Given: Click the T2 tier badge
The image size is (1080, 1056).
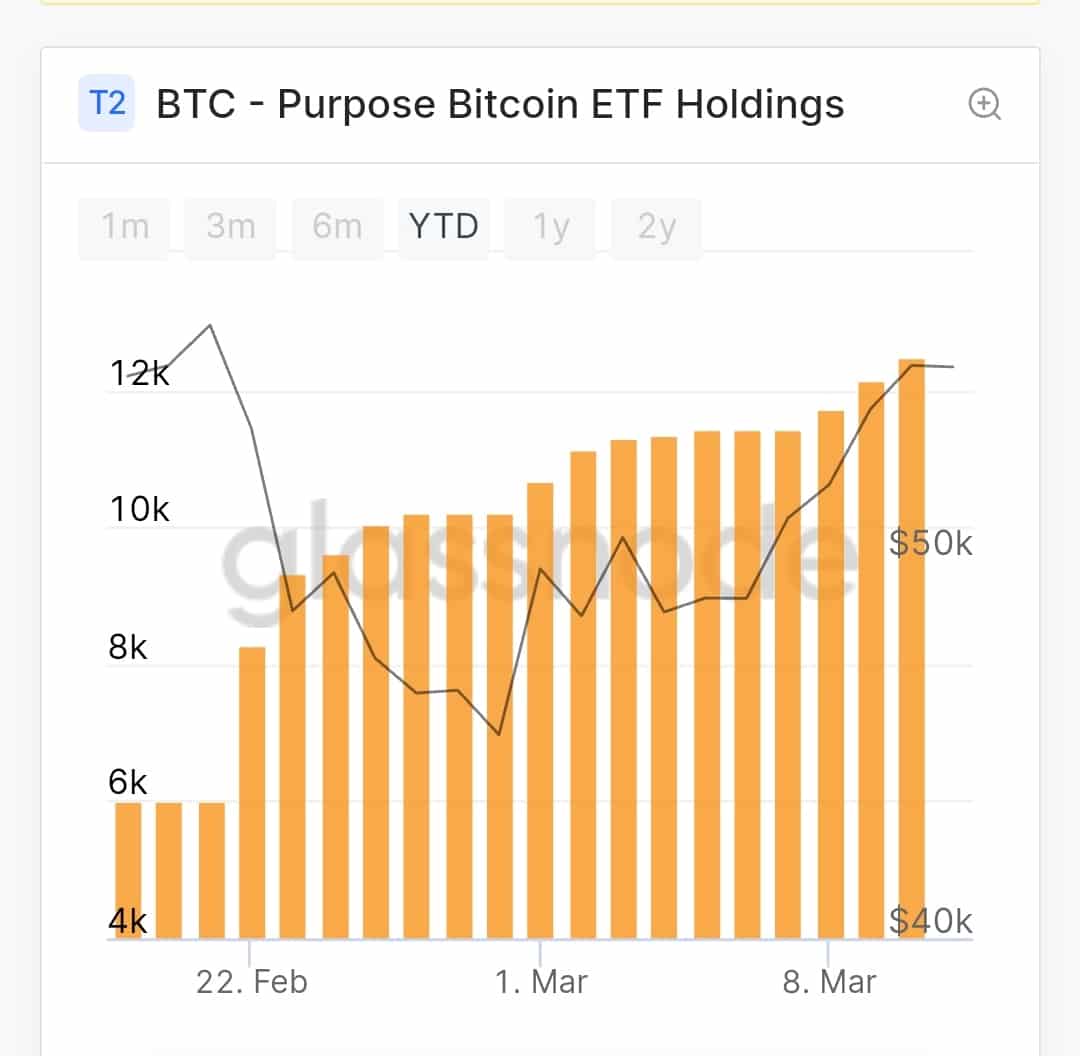Looking at the screenshot, I should coord(107,104).
